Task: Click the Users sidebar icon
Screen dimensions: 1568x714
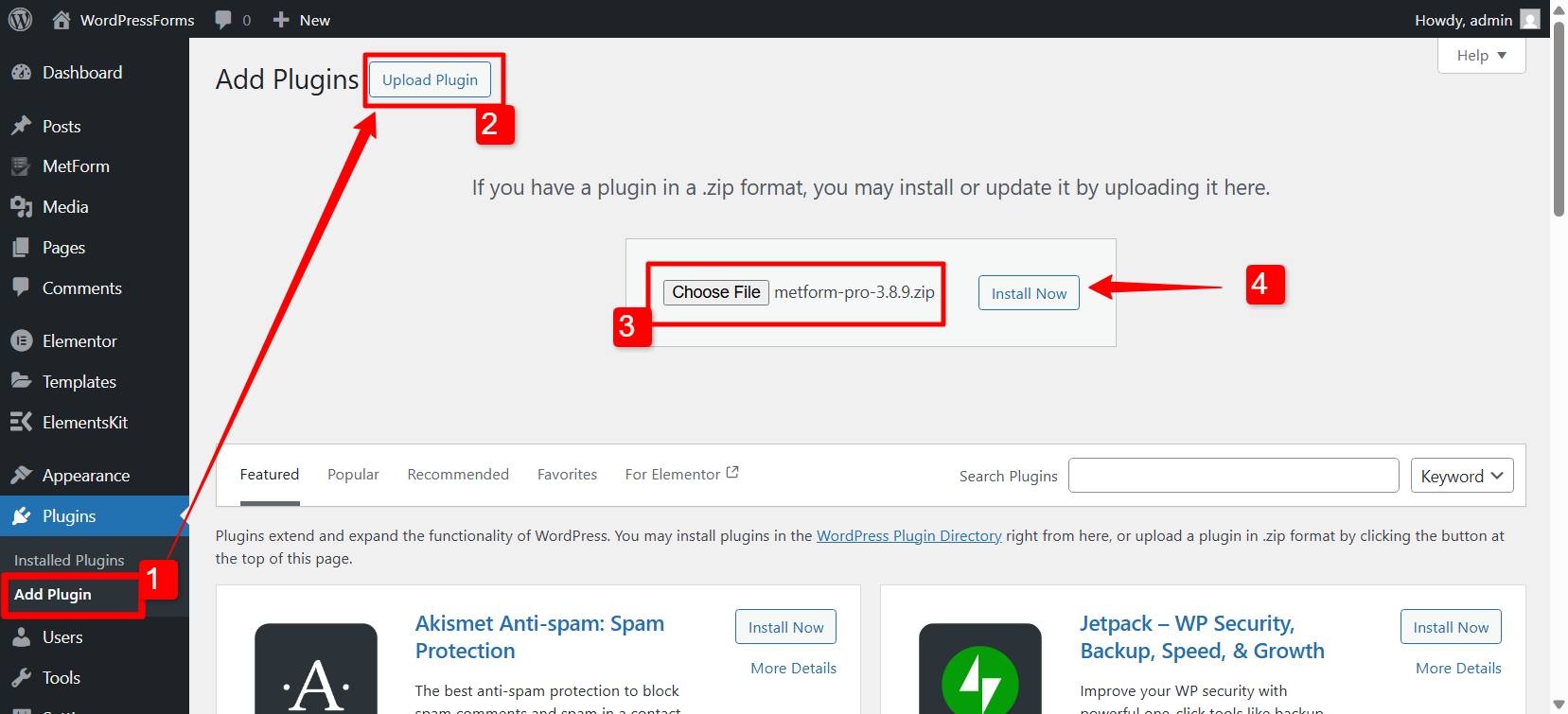Action: tap(21, 637)
